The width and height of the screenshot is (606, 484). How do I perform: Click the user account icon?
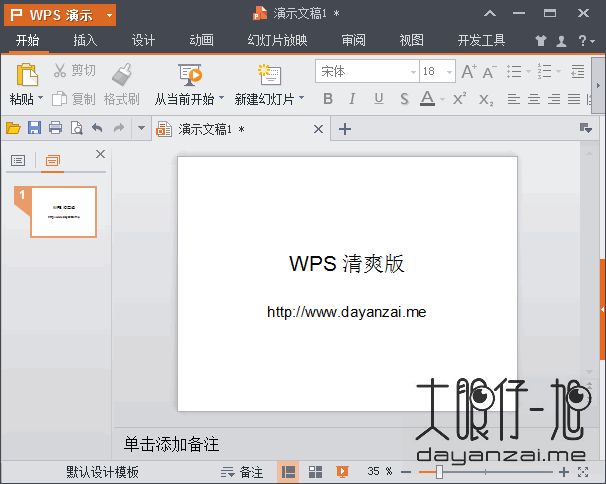pyautogui.click(x=561, y=41)
